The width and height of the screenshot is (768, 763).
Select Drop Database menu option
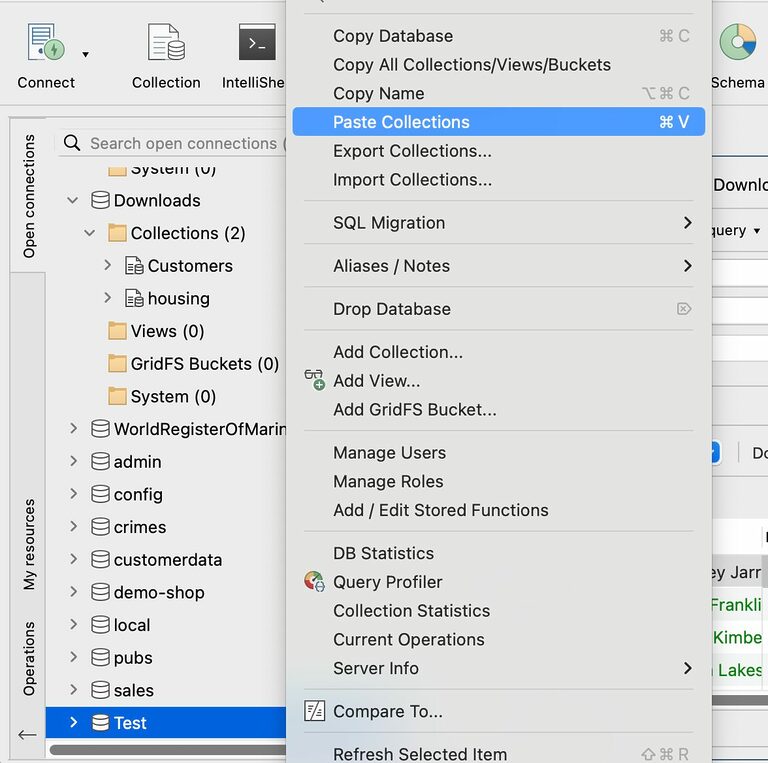click(x=391, y=309)
